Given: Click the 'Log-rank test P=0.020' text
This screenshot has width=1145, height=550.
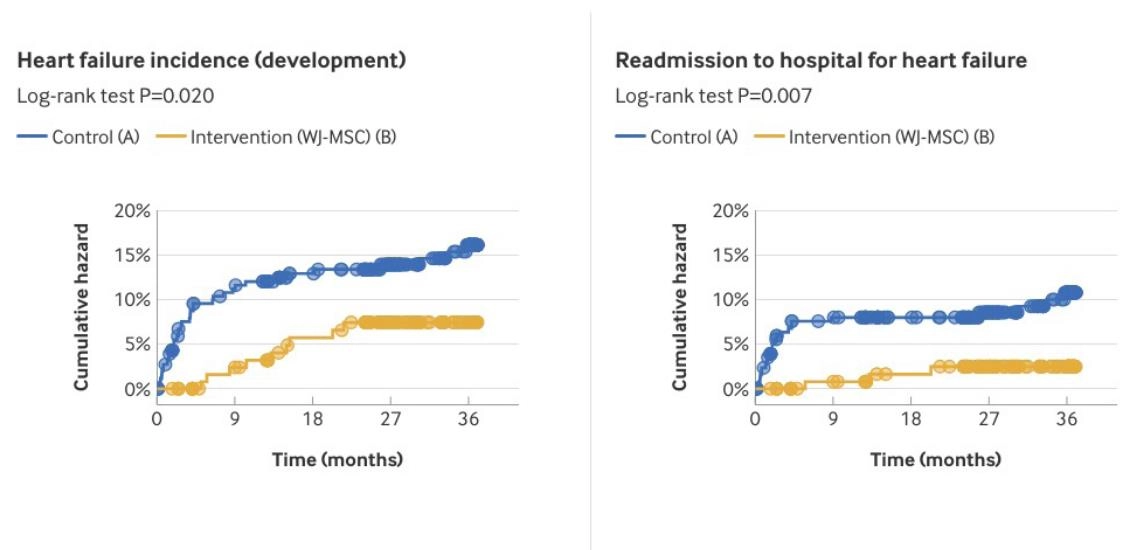Looking at the screenshot, I should [x=116, y=96].
